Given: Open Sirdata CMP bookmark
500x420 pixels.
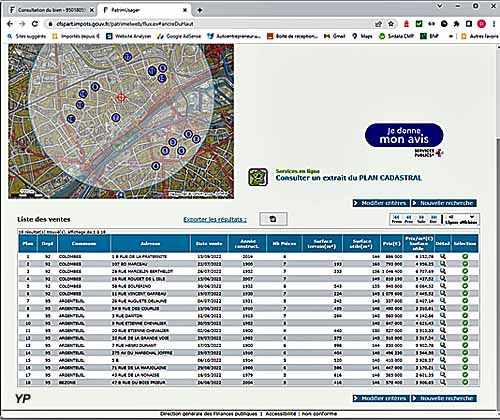Looking at the screenshot, I should (x=396, y=36).
